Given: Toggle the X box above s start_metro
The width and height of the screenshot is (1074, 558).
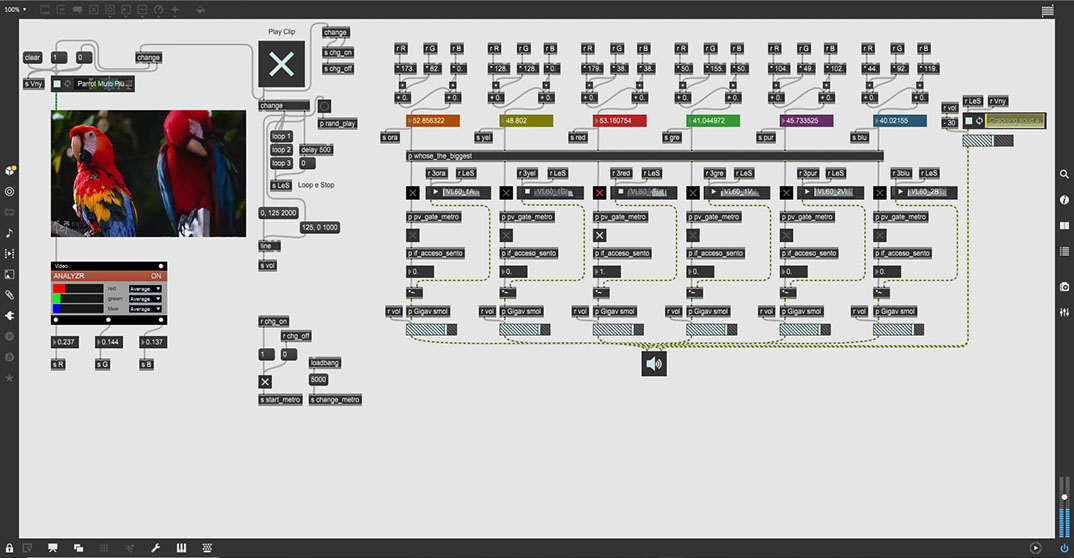Looking at the screenshot, I should tap(265, 382).
